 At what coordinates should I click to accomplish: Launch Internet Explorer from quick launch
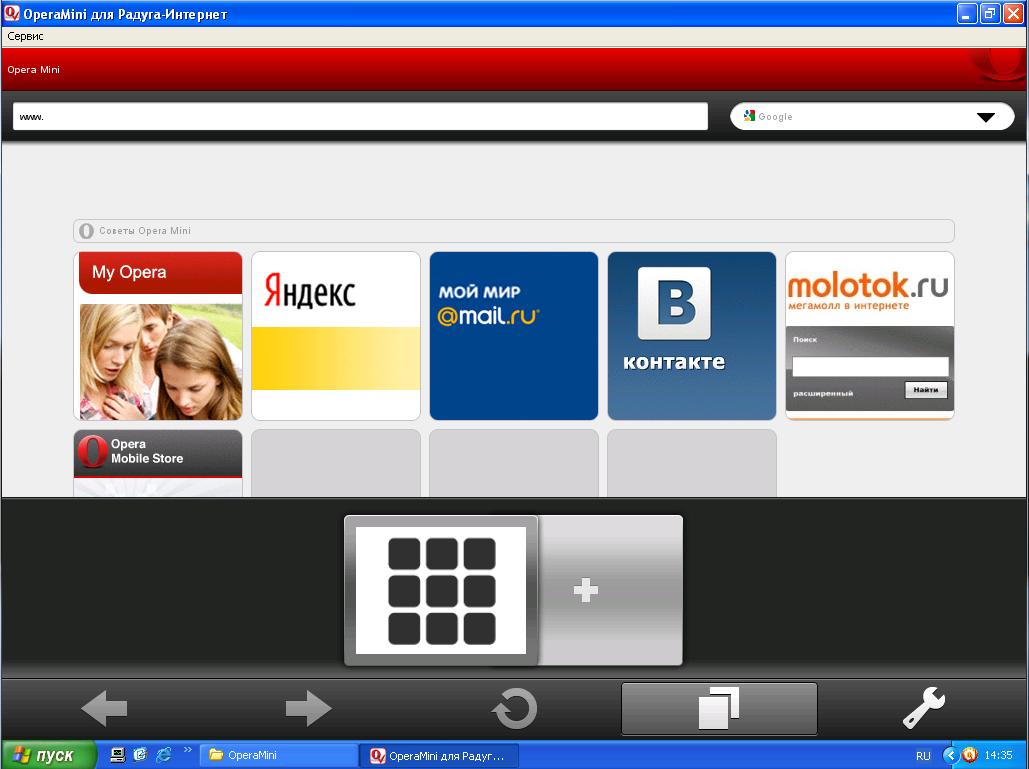tap(163, 755)
